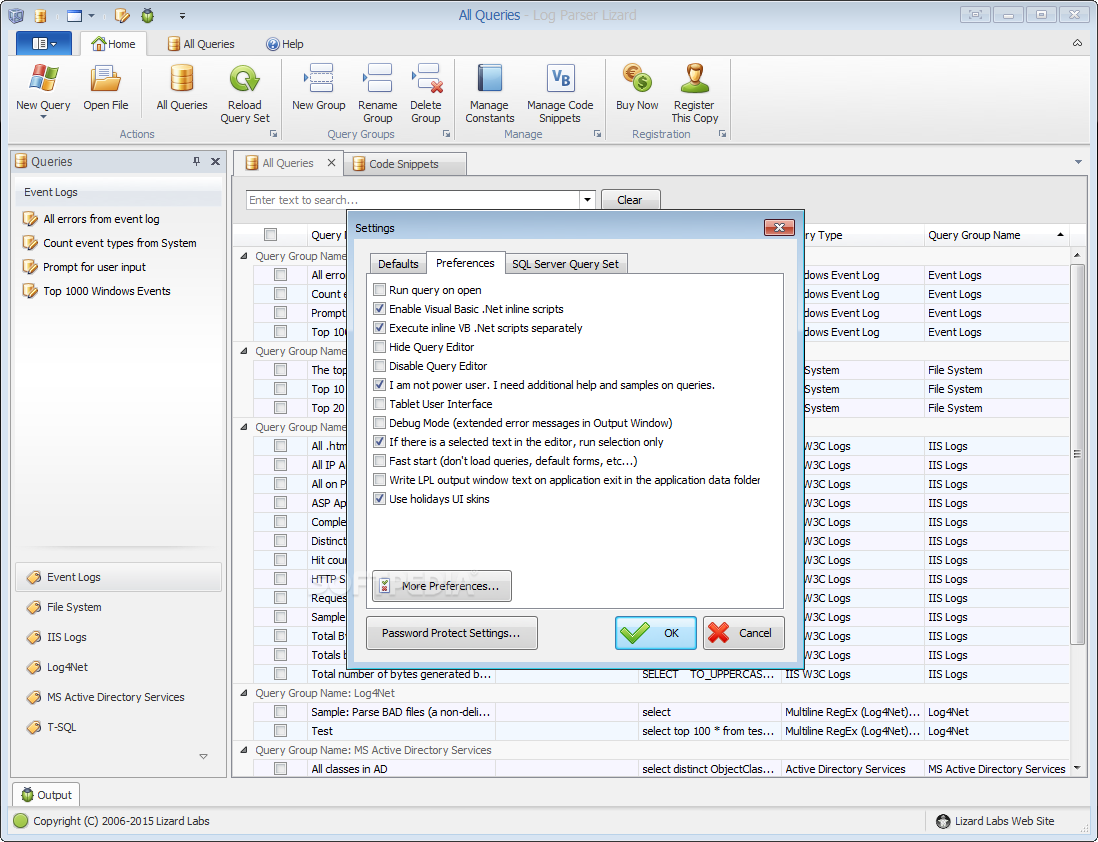The height and width of the screenshot is (842, 1098).
Task: Click the OK button
Action: [x=655, y=633]
